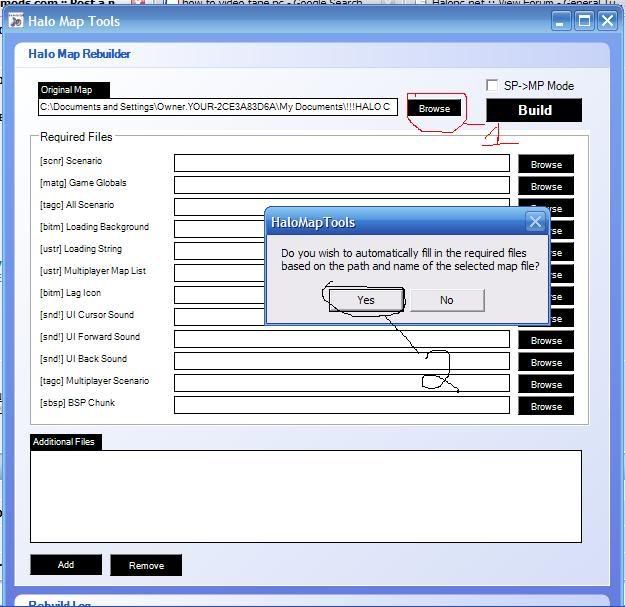Browse for the UI Back Sound file
This screenshot has height=607, width=625.
click(546, 362)
